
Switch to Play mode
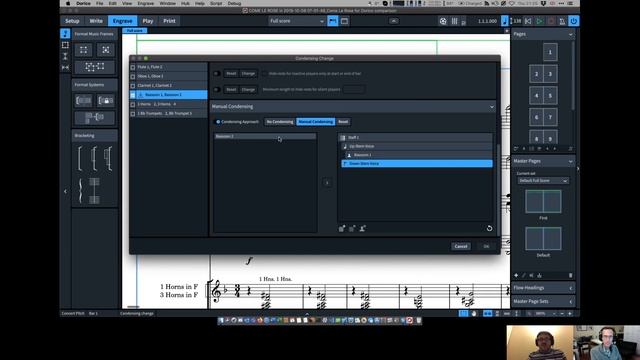tap(148, 21)
